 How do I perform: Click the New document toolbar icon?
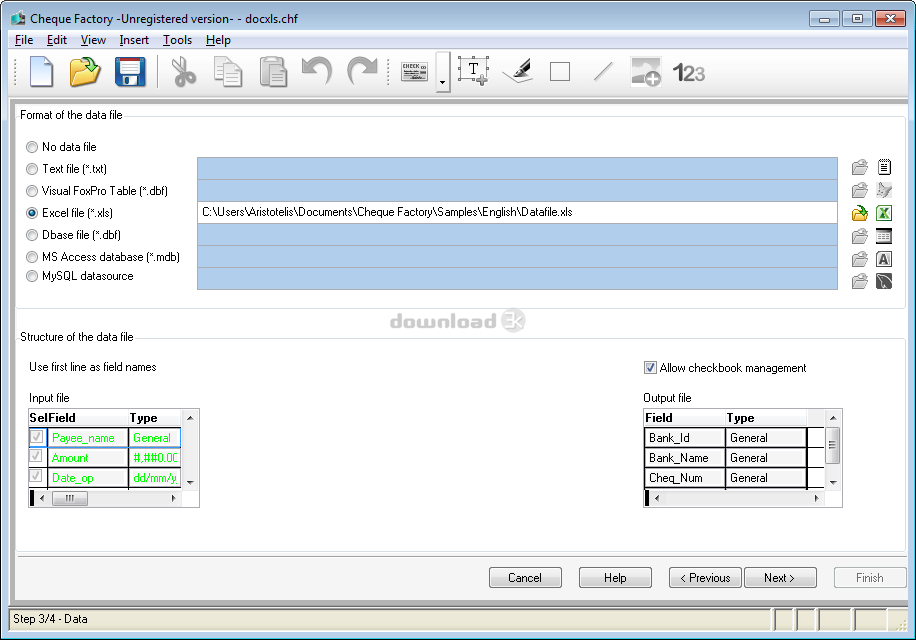[x=41, y=72]
